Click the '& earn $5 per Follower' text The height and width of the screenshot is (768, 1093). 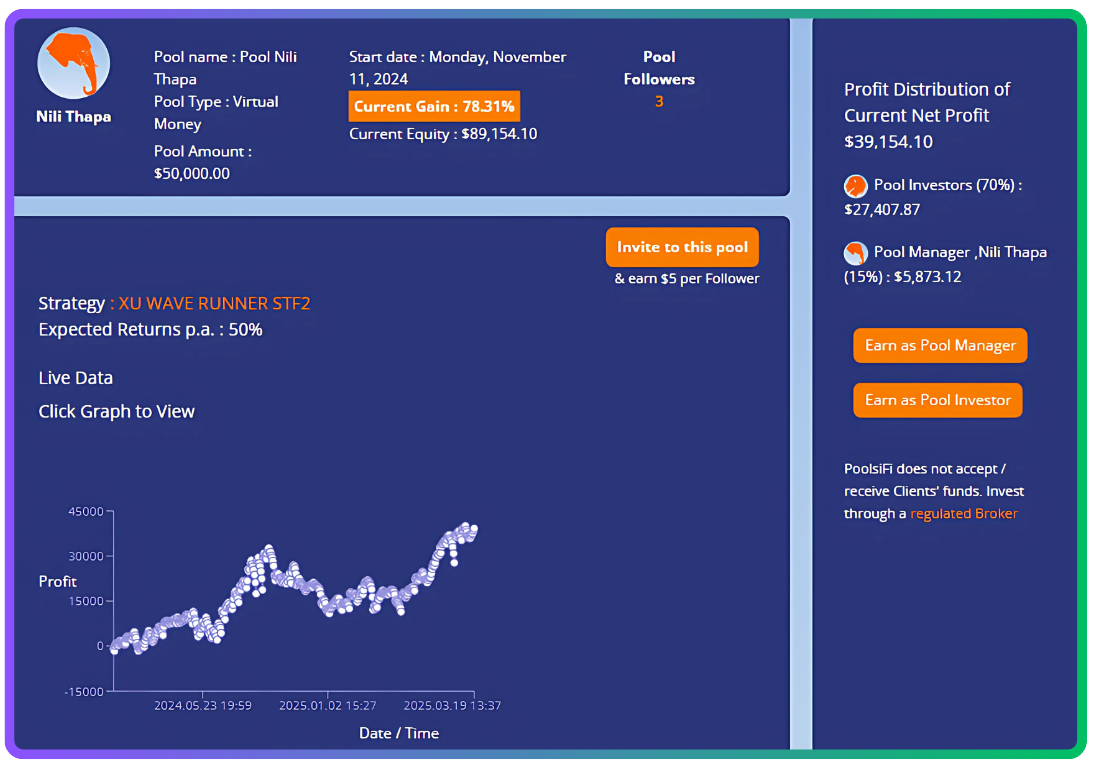click(x=687, y=279)
